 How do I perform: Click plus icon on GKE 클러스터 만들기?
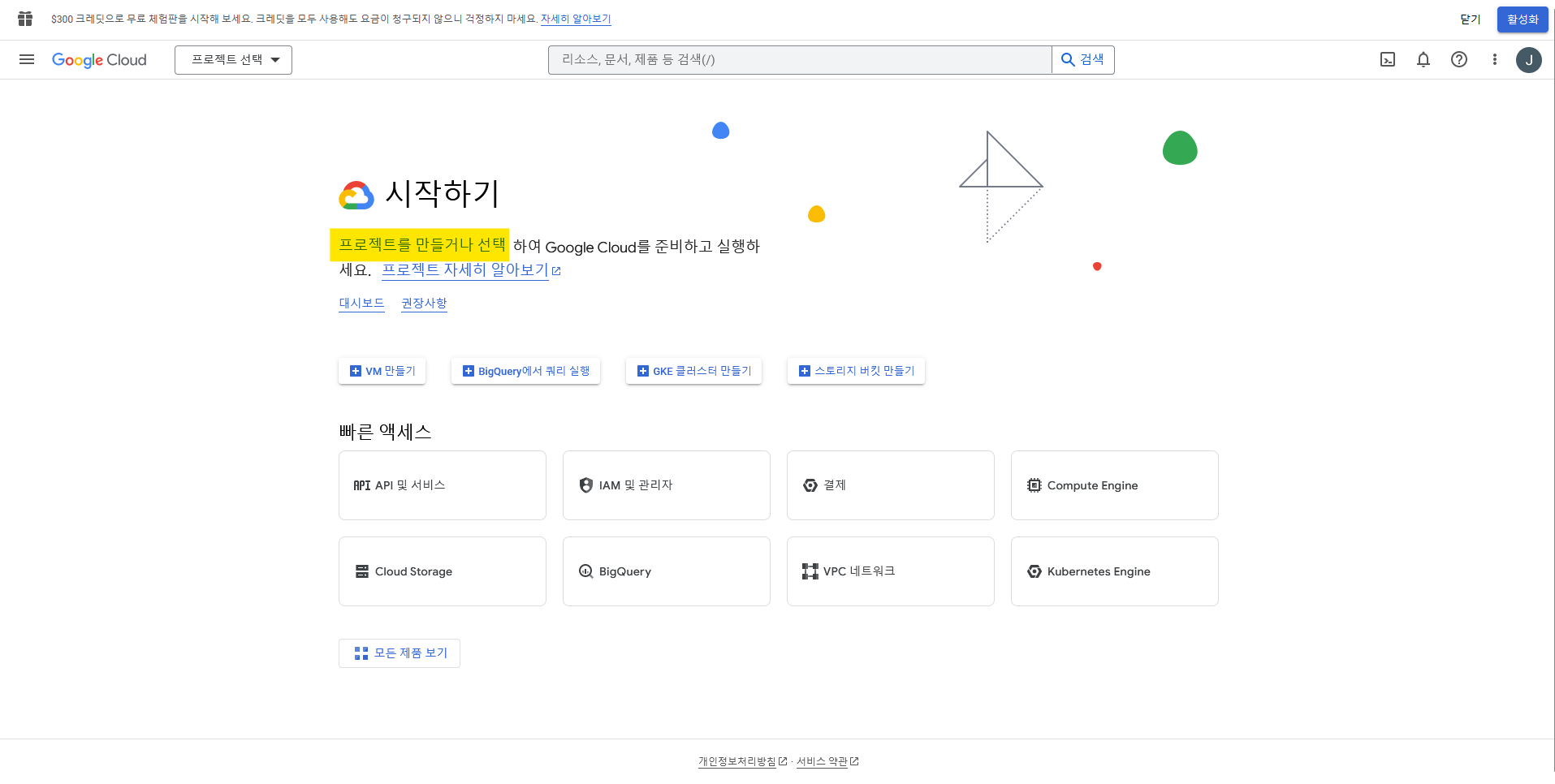(x=643, y=371)
